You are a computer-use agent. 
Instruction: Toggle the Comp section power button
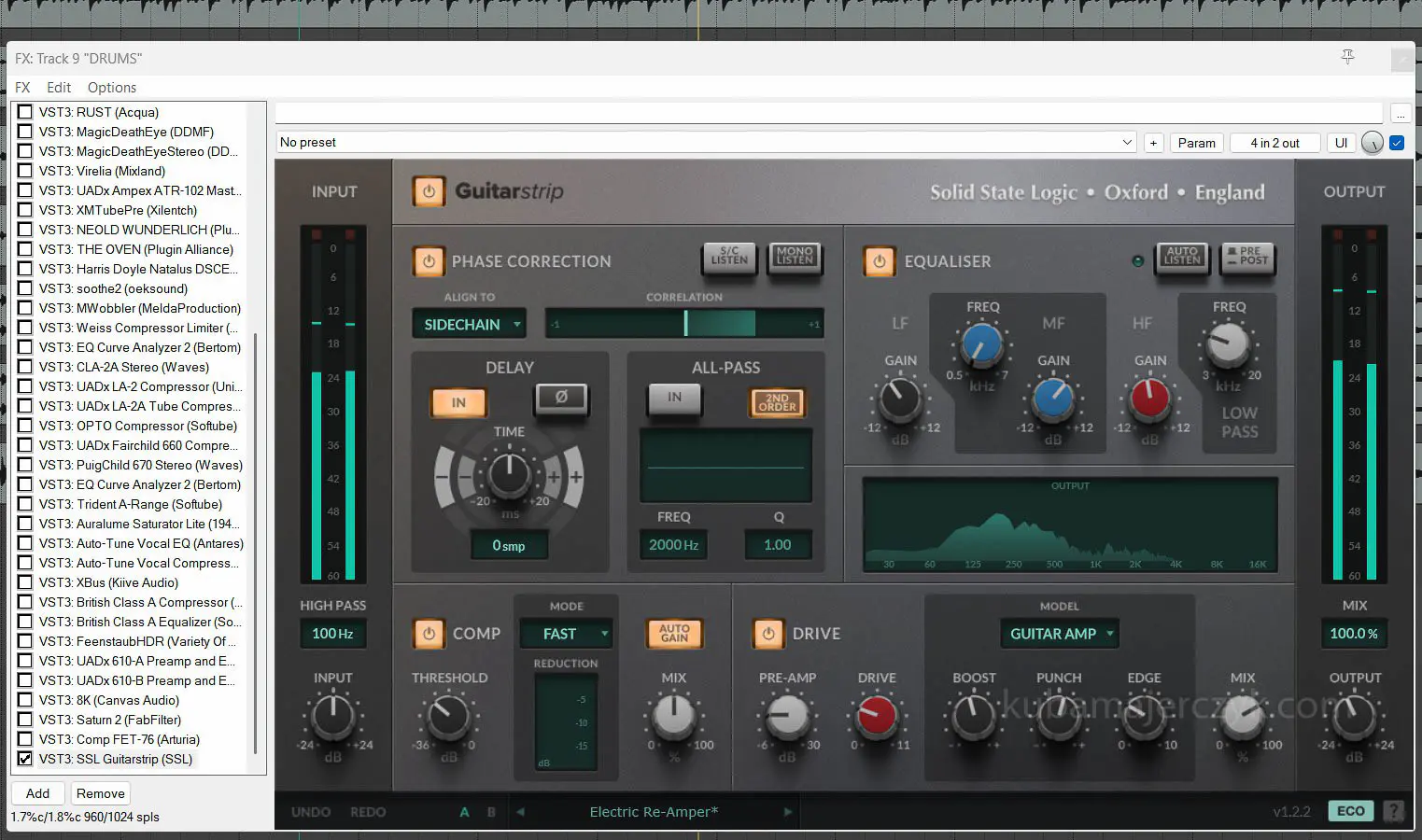pyautogui.click(x=429, y=634)
